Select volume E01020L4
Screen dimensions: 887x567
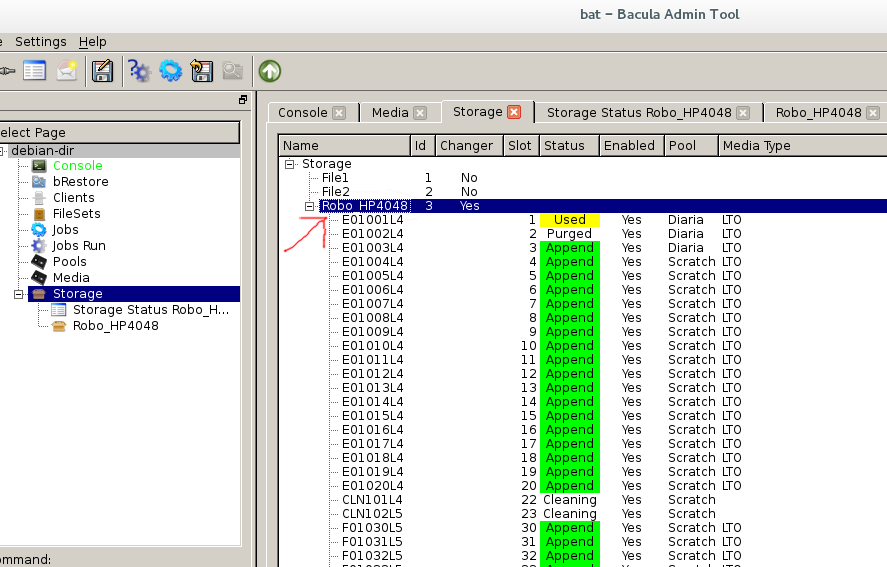tap(373, 486)
